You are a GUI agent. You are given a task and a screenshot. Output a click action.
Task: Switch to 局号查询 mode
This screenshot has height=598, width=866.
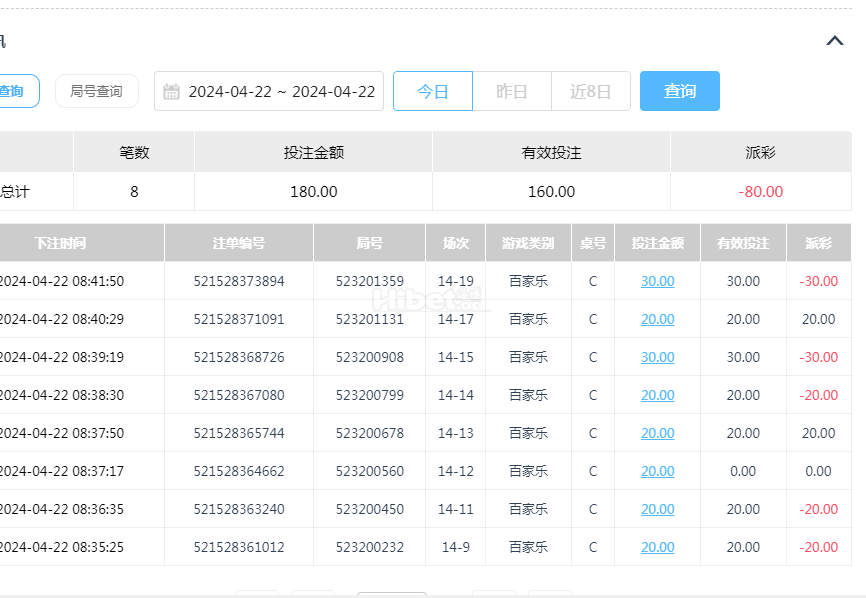[97, 91]
